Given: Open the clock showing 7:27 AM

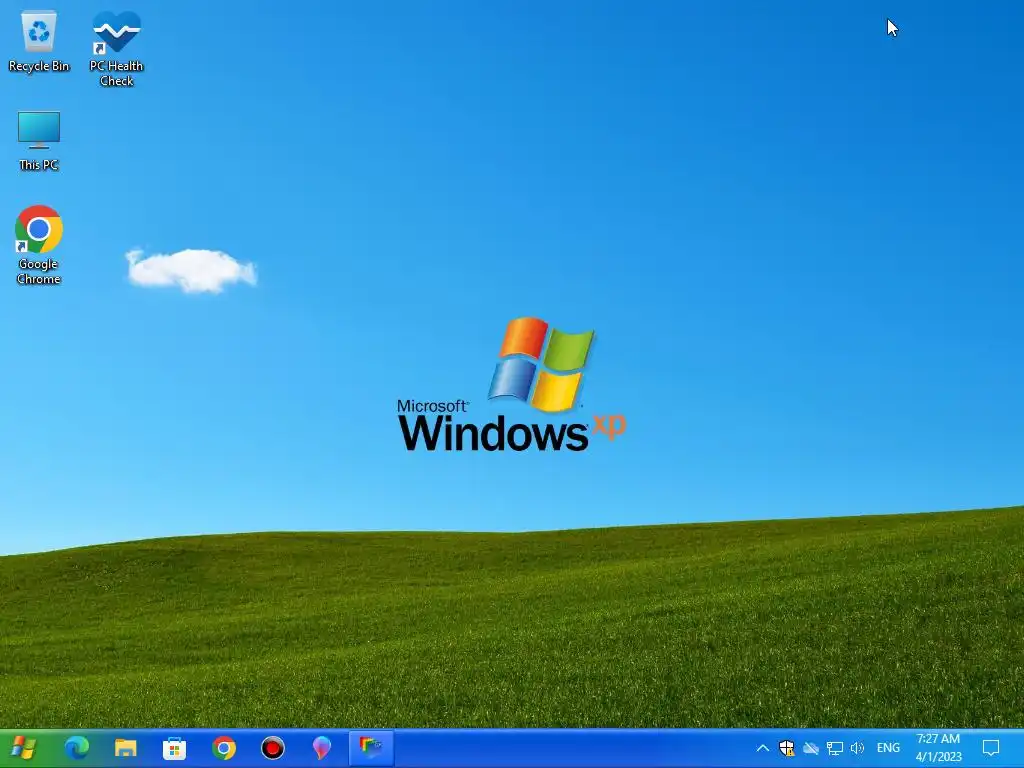Looking at the screenshot, I should click(938, 748).
